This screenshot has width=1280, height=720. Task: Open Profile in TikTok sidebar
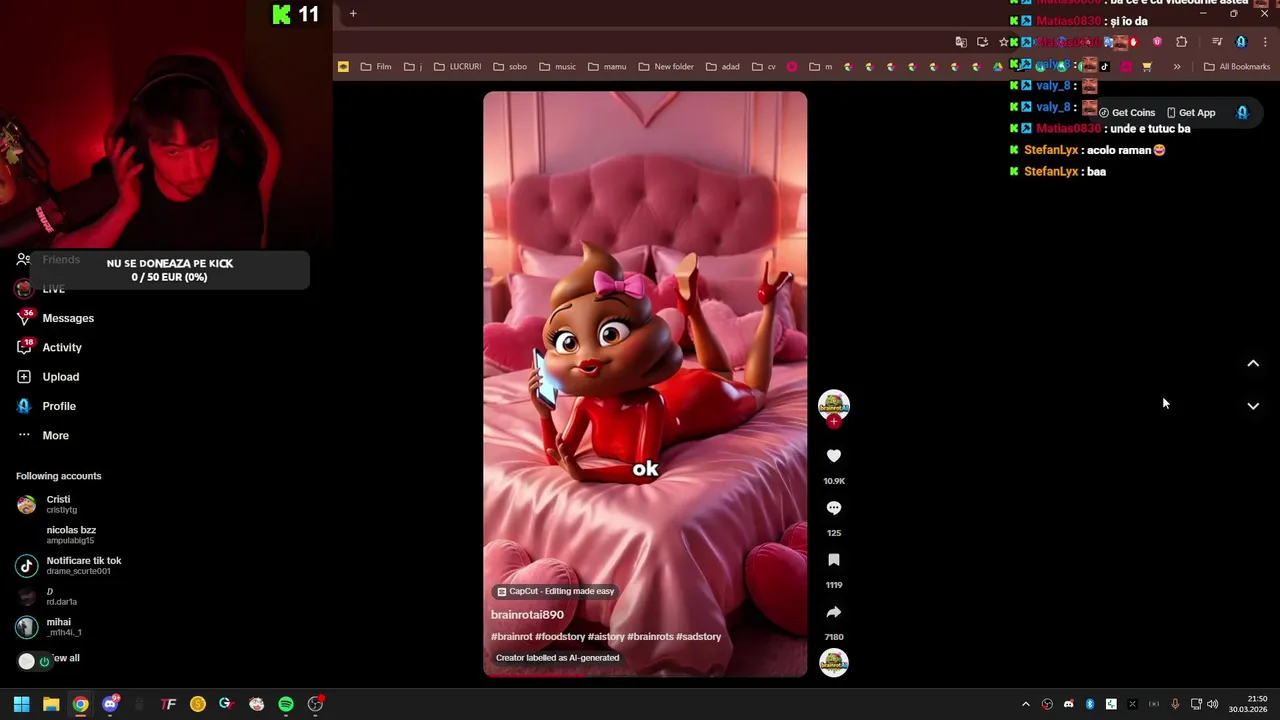click(46, 406)
